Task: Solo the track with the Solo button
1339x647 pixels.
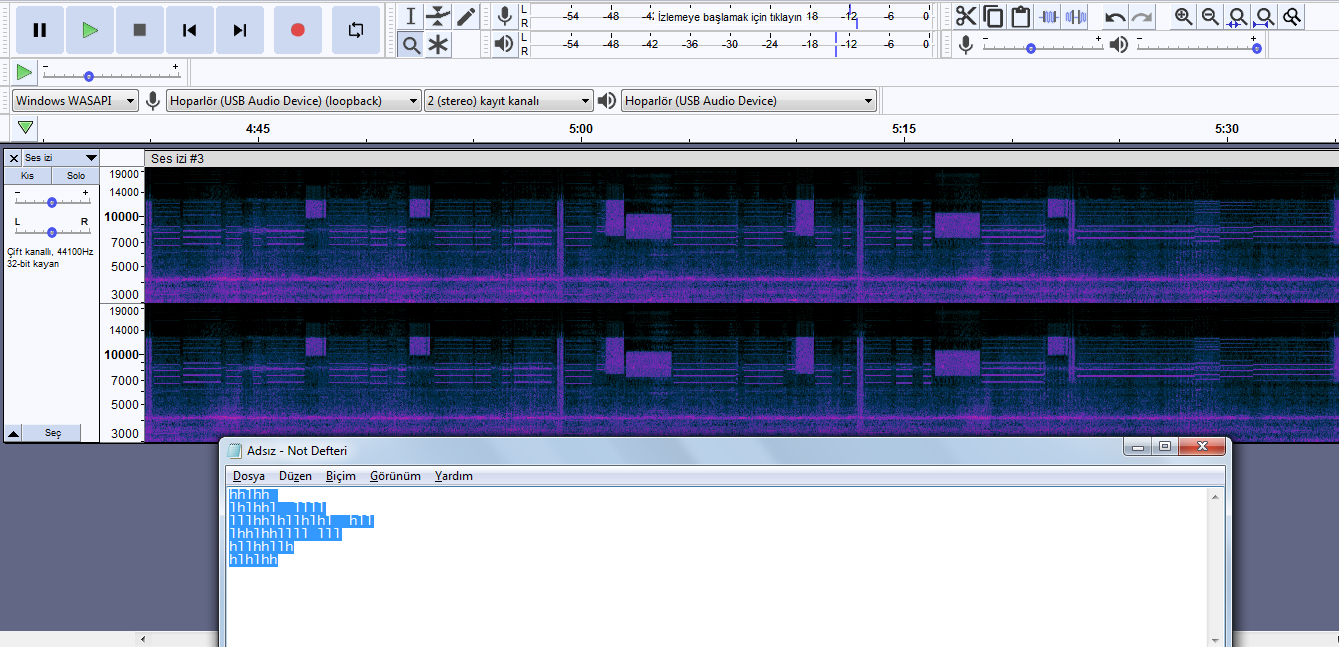Action: (x=76, y=175)
